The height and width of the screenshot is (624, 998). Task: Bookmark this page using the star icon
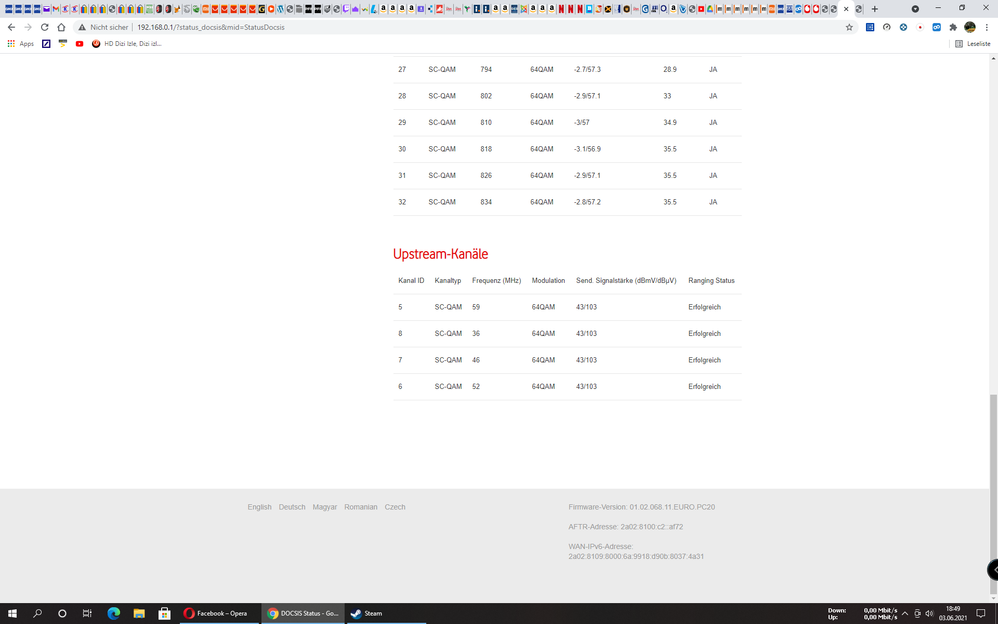click(849, 27)
